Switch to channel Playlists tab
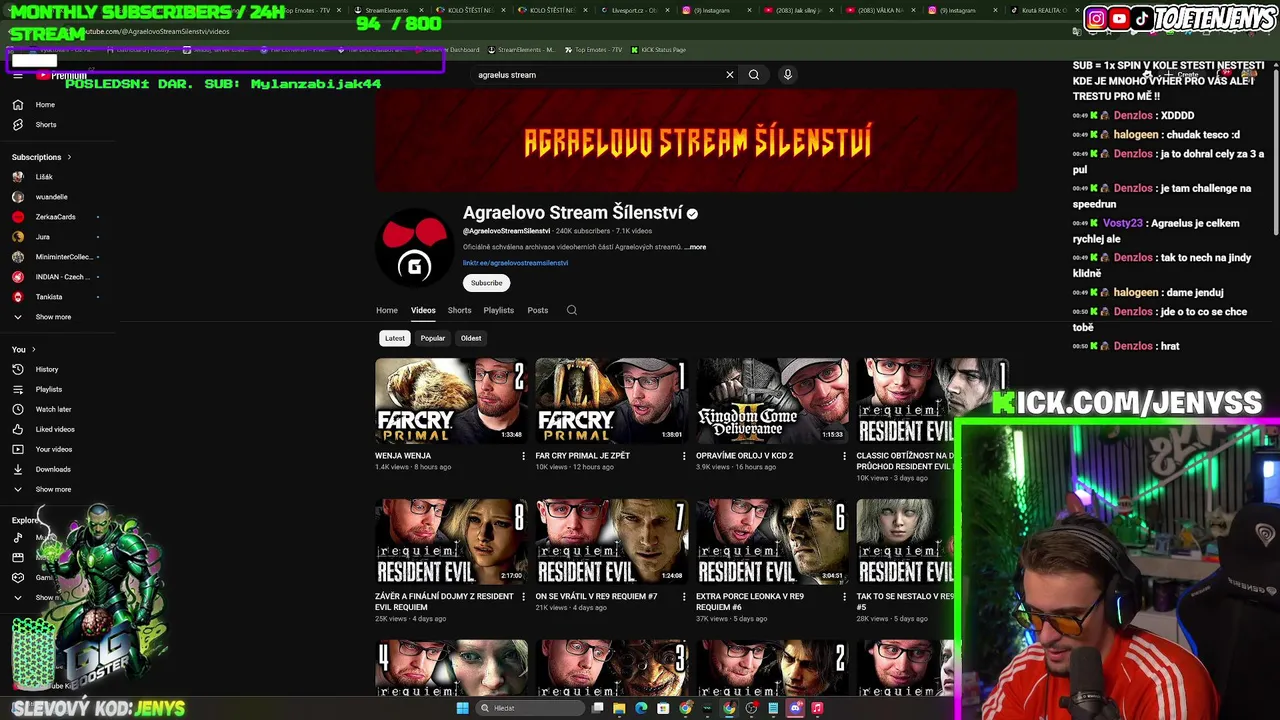 tap(498, 310)
